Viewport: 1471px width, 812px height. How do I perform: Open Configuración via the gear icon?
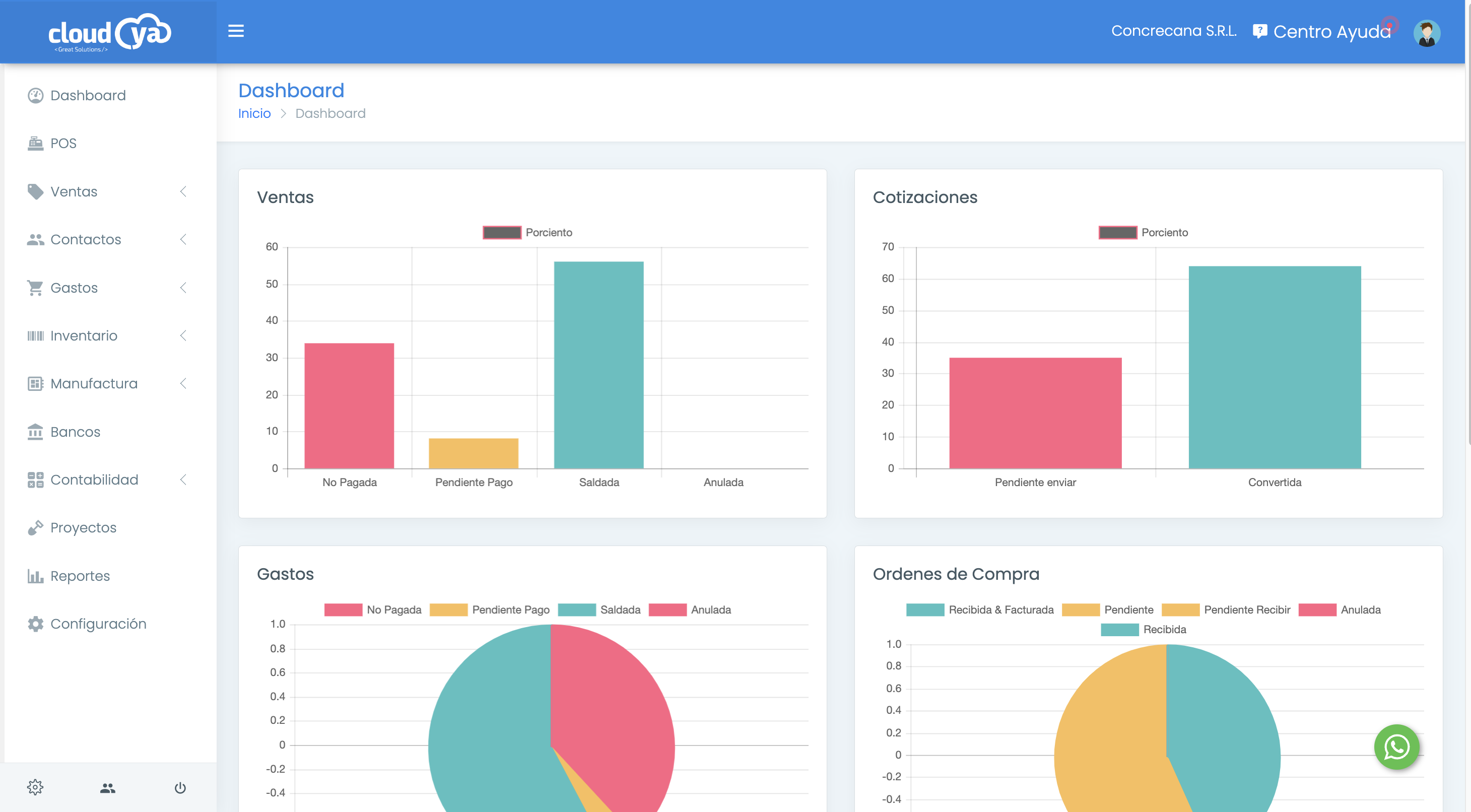point(35,624)
